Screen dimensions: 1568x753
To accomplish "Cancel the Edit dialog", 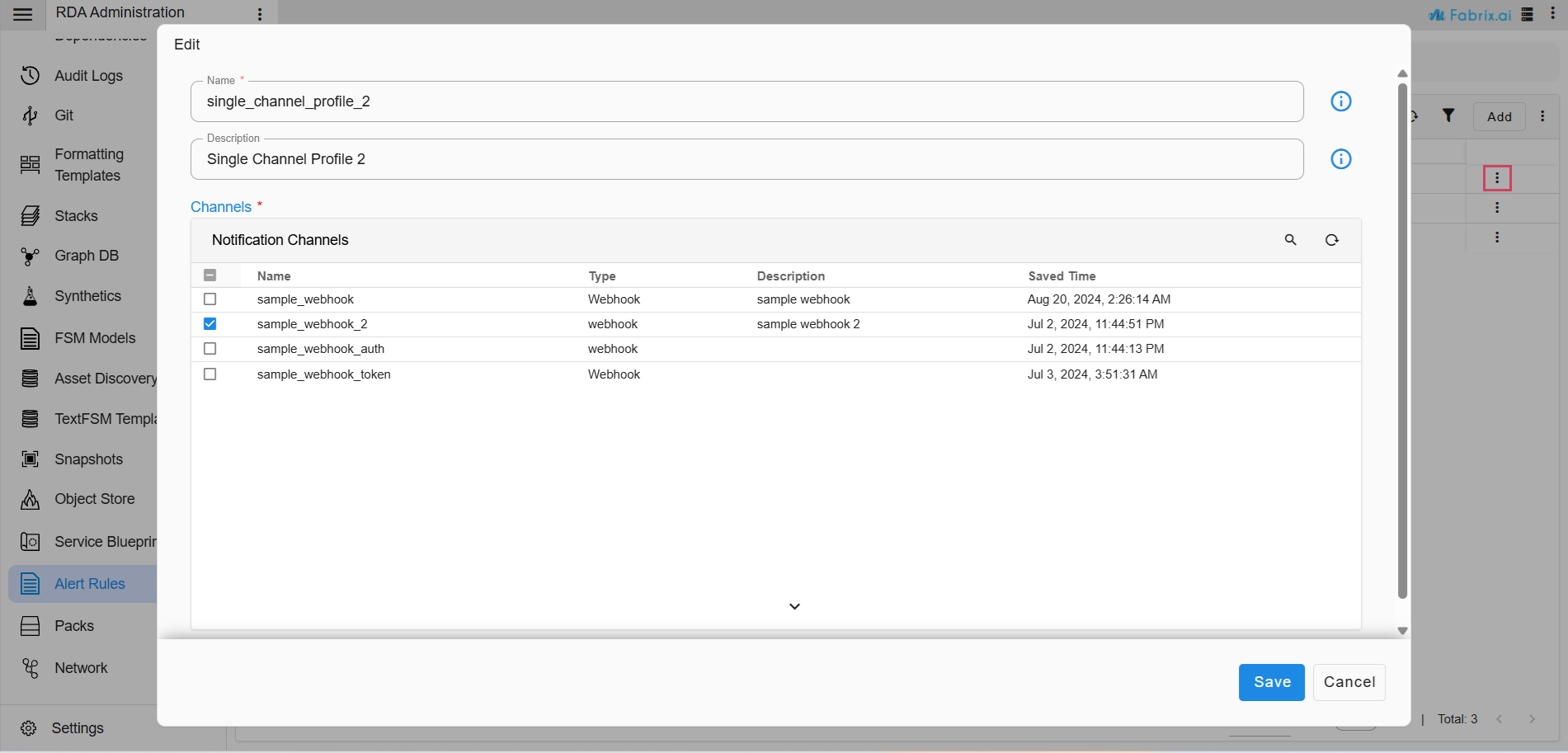I will (x=1349, y=682).
